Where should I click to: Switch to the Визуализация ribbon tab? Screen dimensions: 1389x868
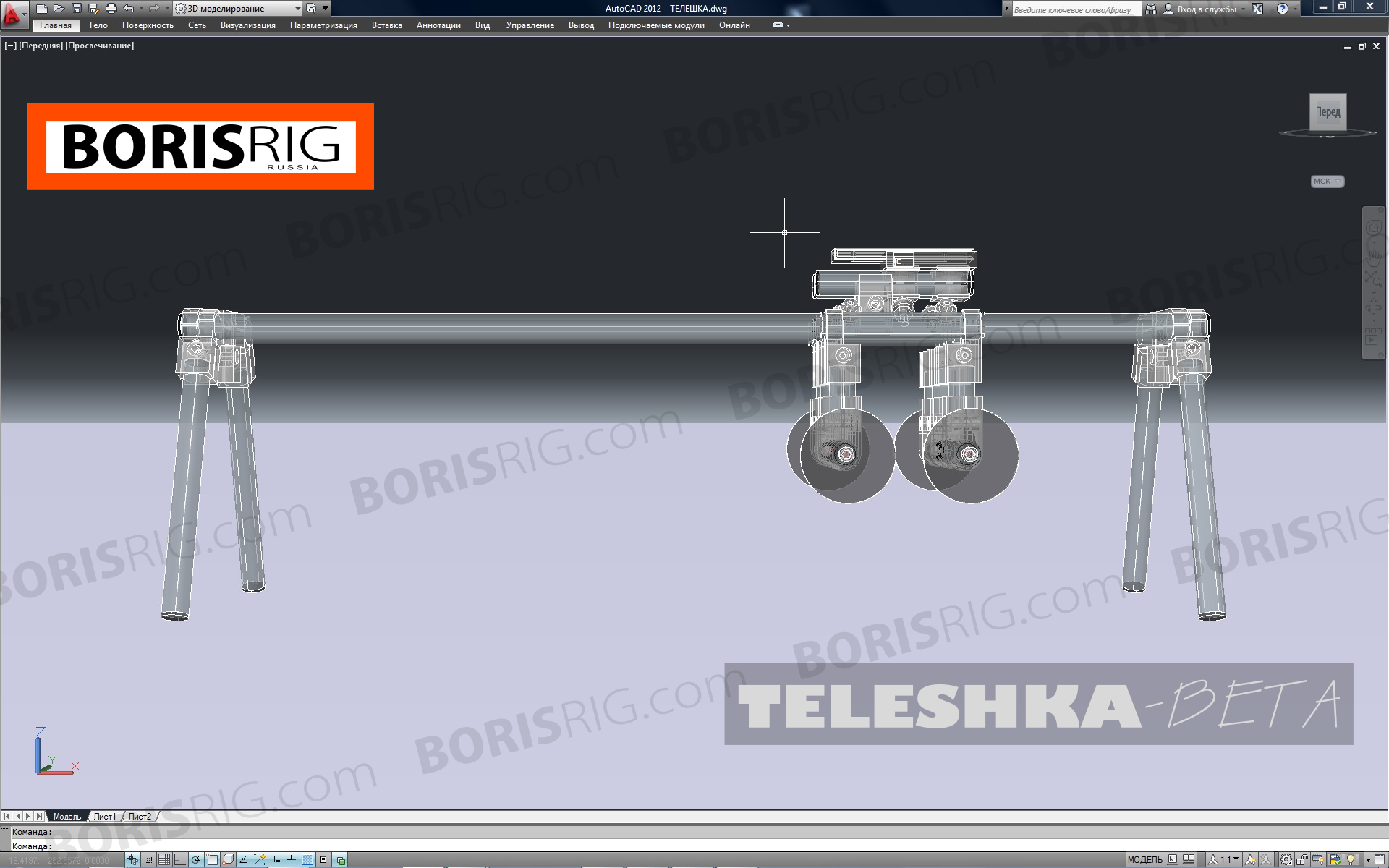(x=248, y=25)
